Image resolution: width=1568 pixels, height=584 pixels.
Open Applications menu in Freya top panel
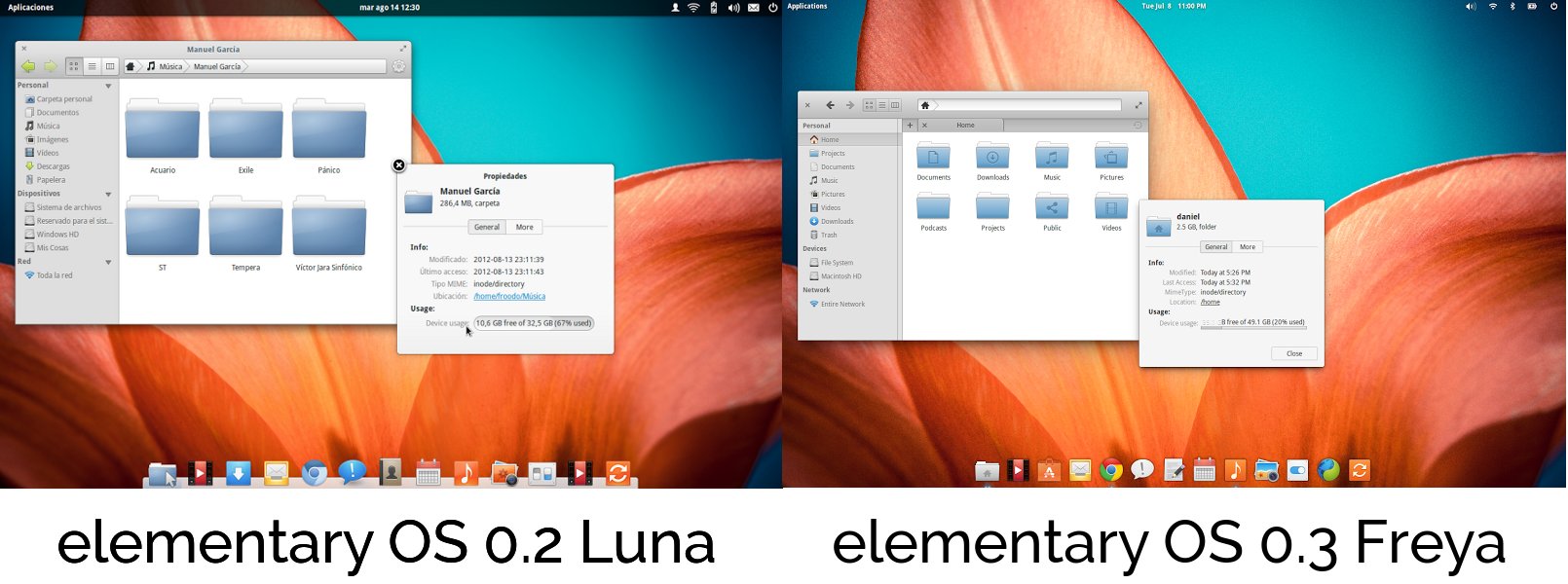(x=807, y=7)
